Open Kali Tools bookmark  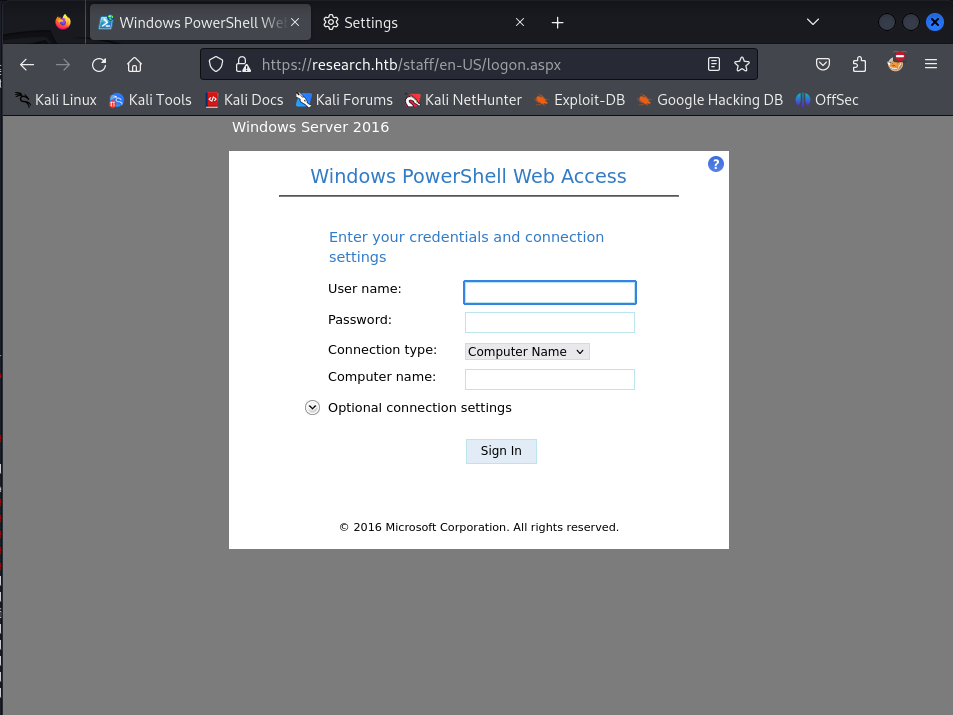click(150, 100)
